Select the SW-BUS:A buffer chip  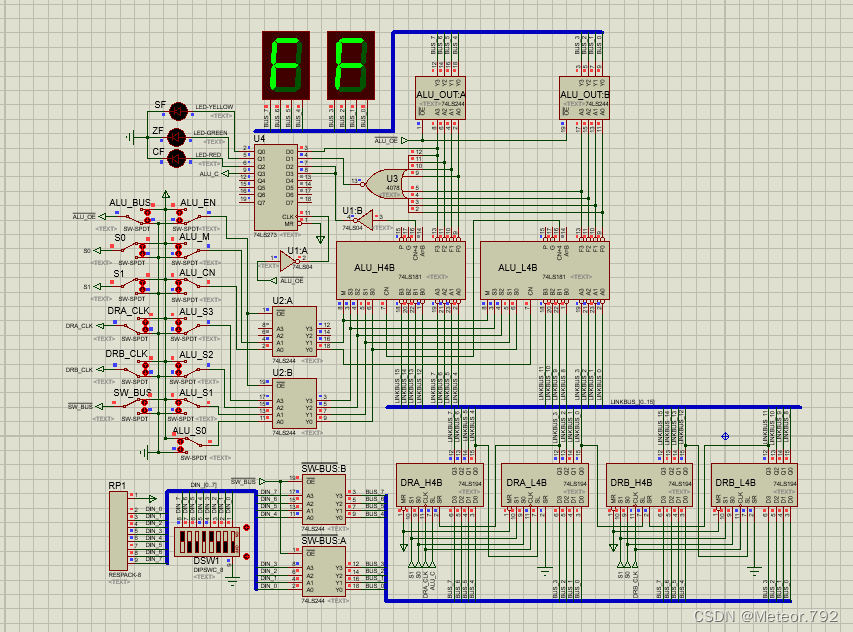[x=324, y=572]
